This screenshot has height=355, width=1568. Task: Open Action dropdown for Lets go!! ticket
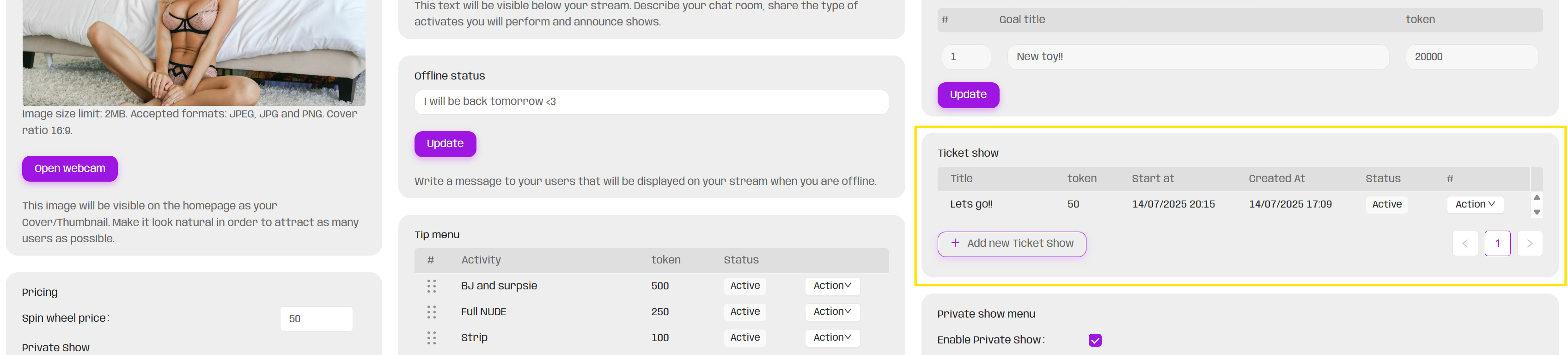coord(1474,205)
